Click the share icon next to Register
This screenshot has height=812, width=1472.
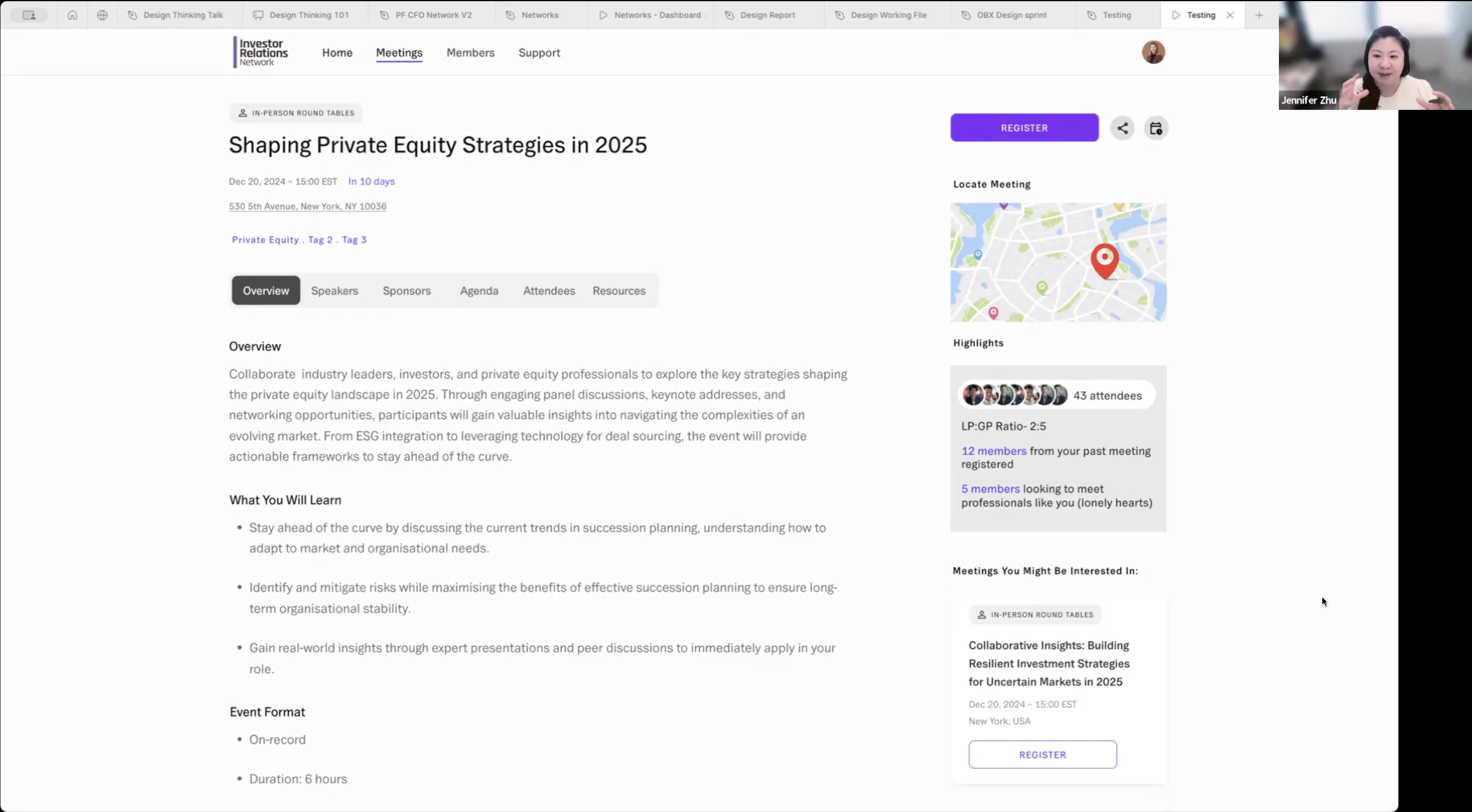(x=1122, y=128)
